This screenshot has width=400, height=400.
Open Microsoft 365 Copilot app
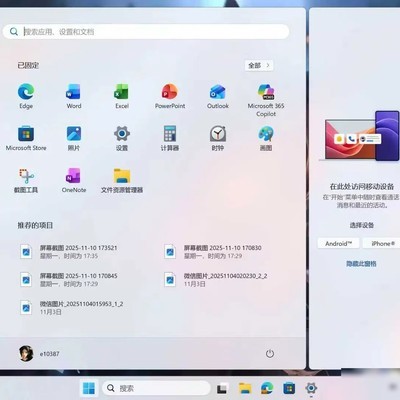click(x=266, y=100)
